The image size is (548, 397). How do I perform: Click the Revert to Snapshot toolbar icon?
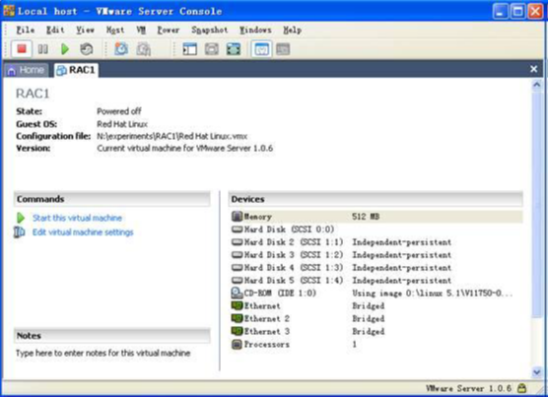tap(143, 49)
